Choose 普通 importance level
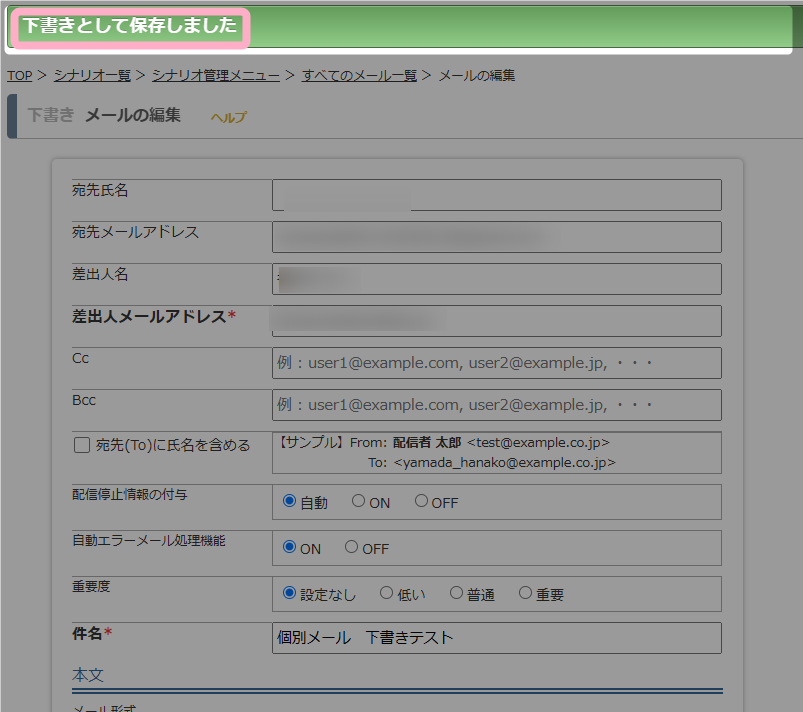803x712 pixels. pos(456,593)
